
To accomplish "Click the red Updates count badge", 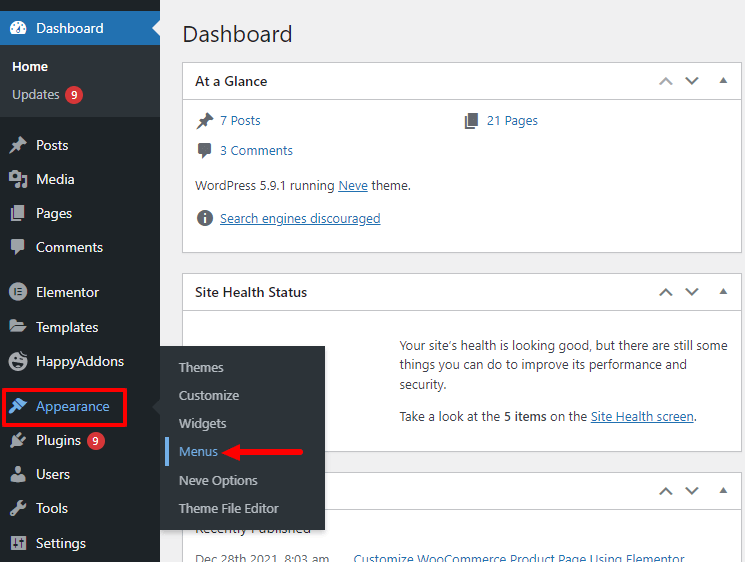I will click(x=74, y=95).
